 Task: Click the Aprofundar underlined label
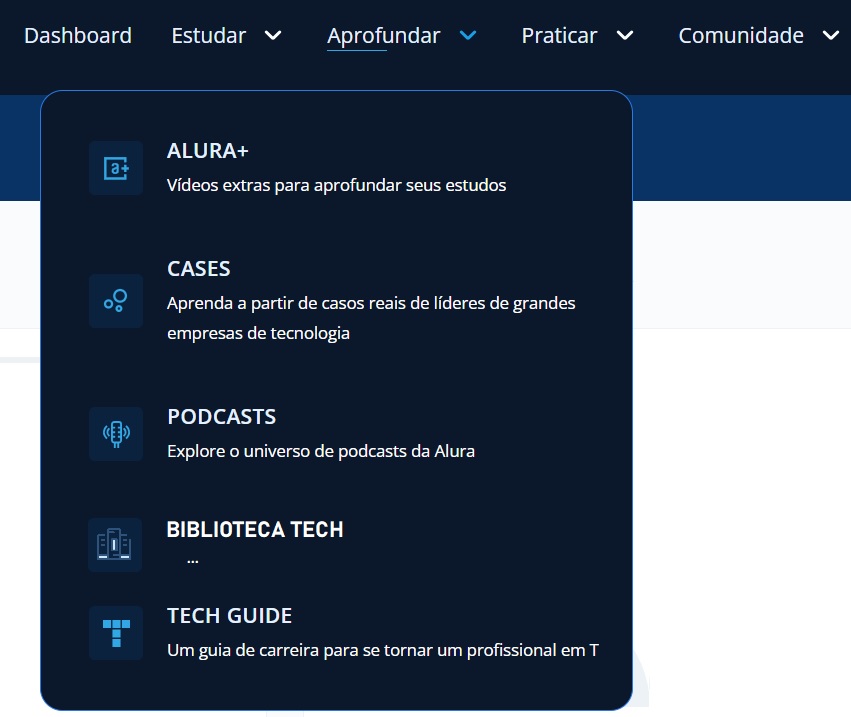(x=384, y=35)
